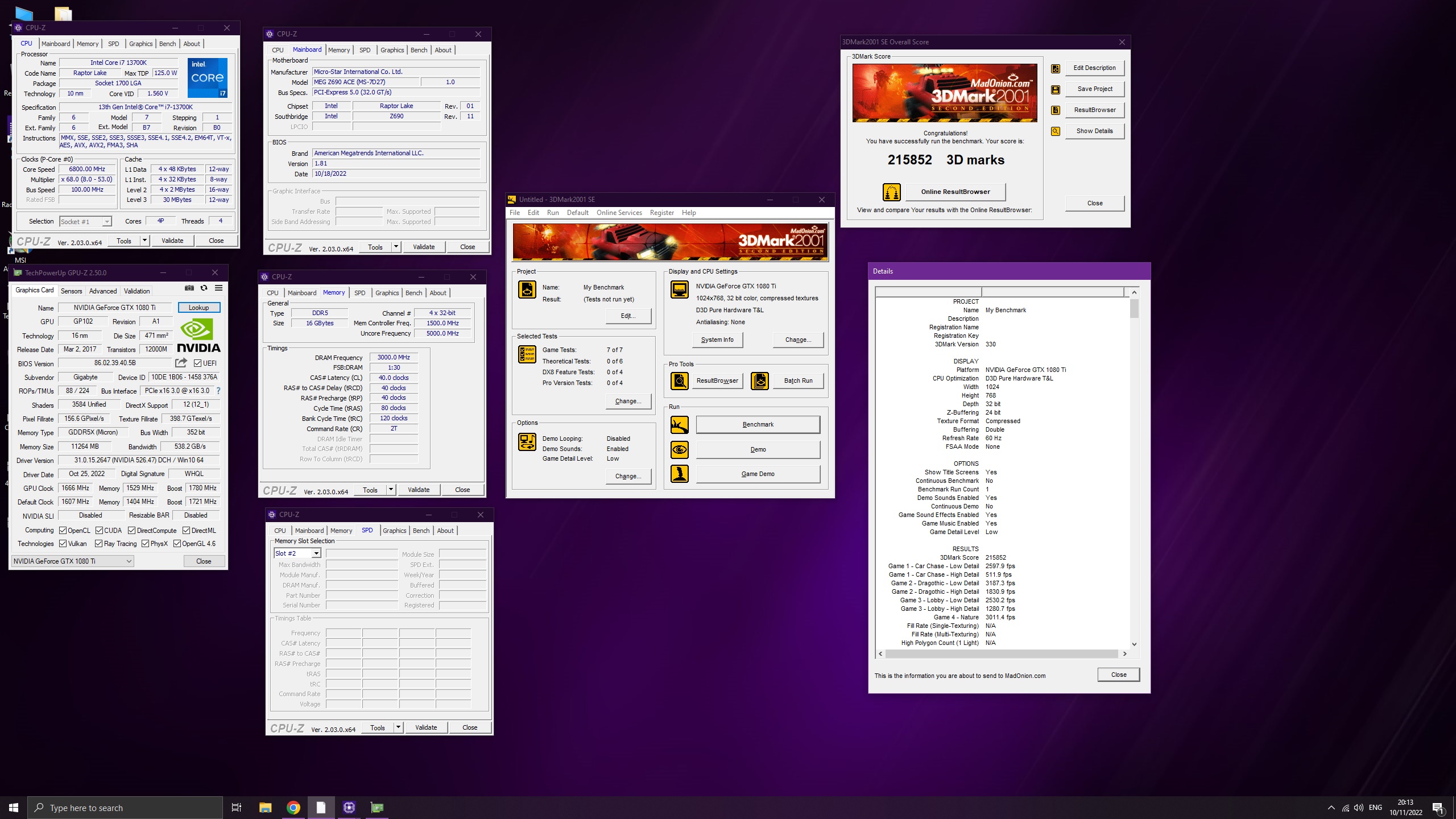Click the Save Project floppy icon
Viewport: 1456px width, 819px height.
pos(1056,89)
